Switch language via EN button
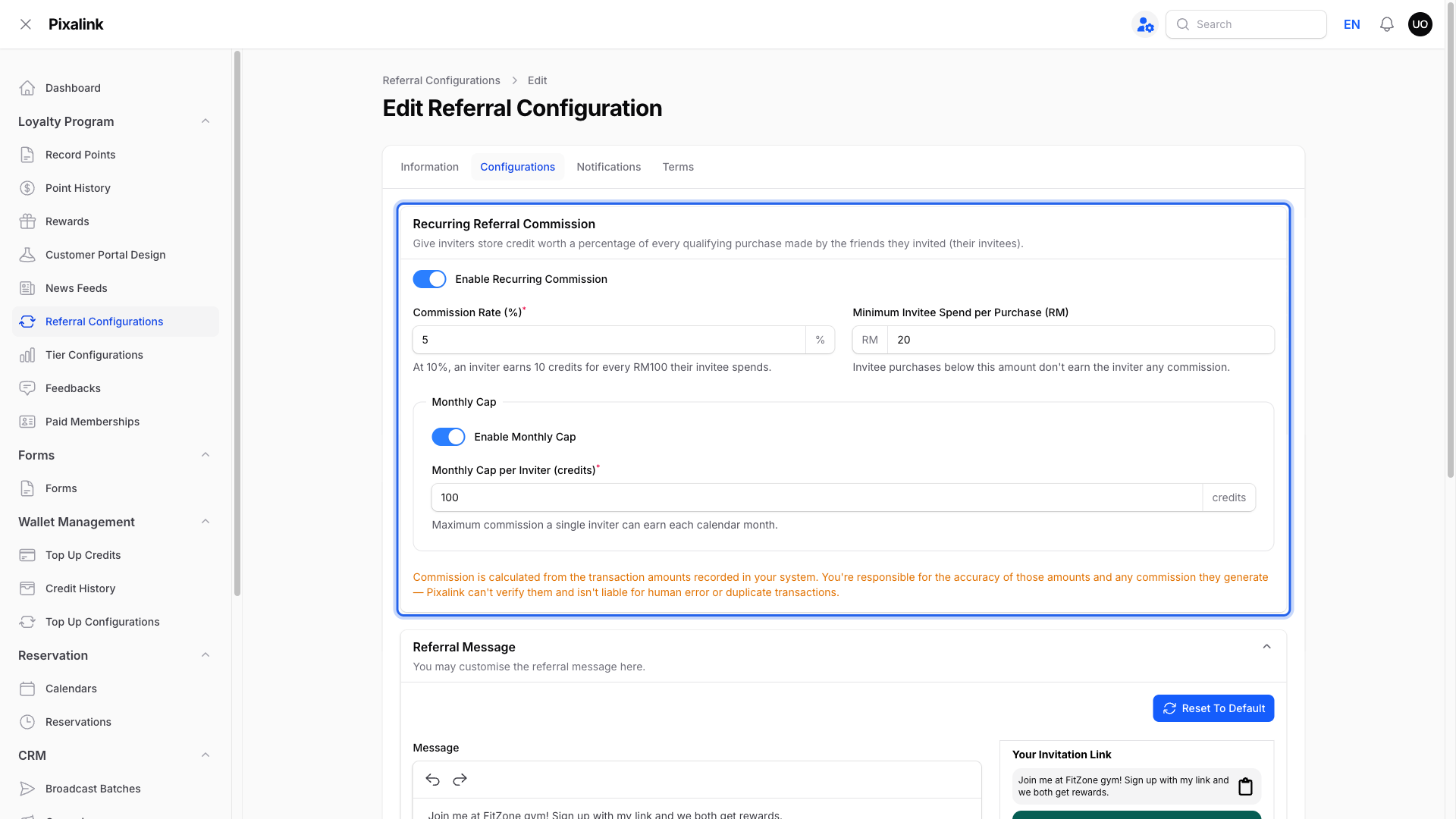 (1352, 24)
